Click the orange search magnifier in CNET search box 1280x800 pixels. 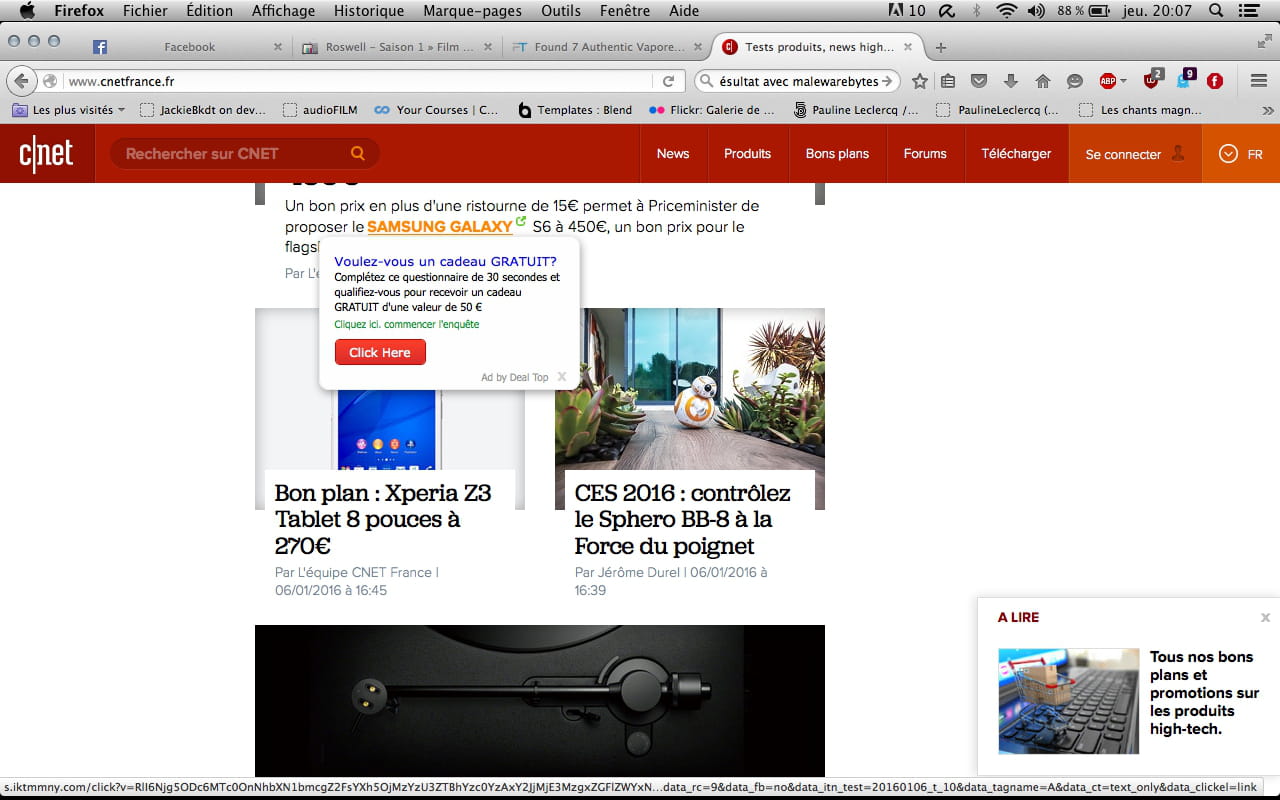(358, 153)
